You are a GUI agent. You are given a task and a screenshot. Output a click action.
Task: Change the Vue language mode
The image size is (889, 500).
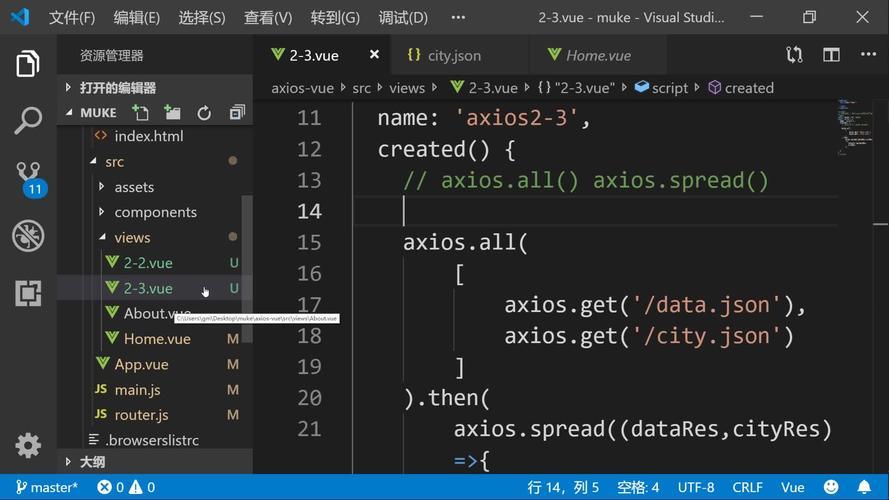tap(792, 487)
